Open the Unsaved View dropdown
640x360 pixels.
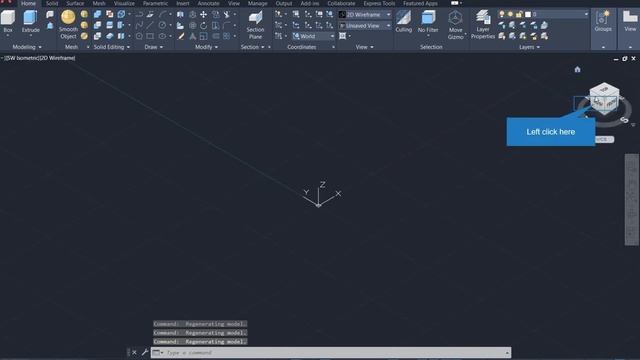coord(365,25)
